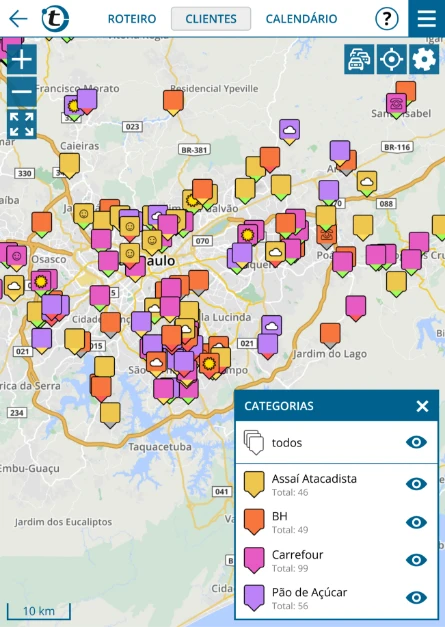Close the CATEGORIAS panel
The image size is (445, 627).
[x=422, y=406]
